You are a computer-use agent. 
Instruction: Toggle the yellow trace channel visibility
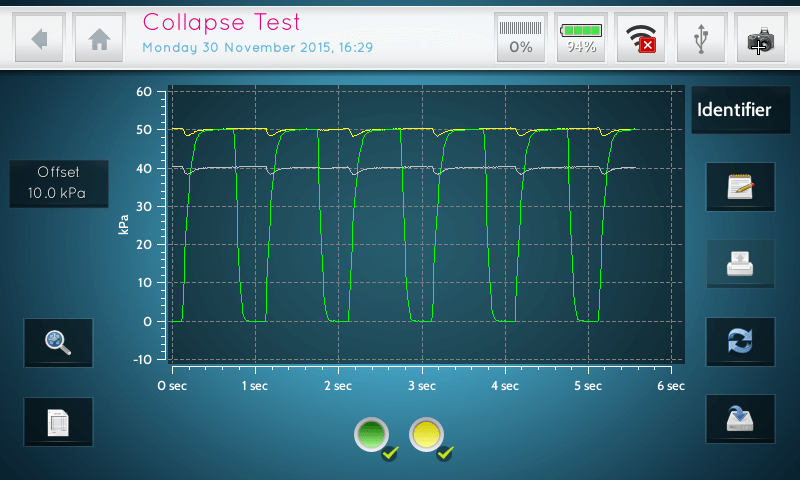(428, 435)
